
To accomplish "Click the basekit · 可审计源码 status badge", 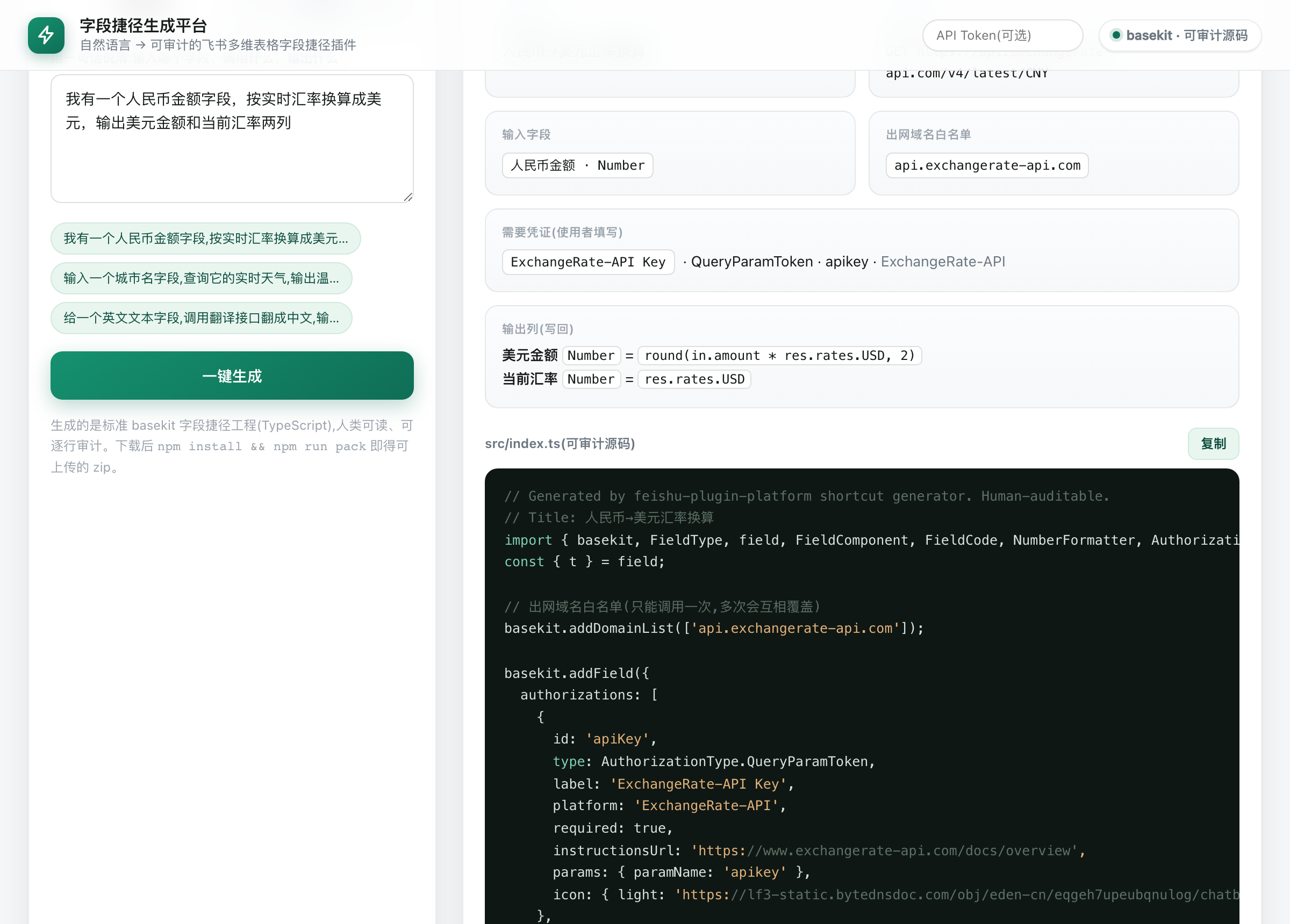I will point(1180,35).
